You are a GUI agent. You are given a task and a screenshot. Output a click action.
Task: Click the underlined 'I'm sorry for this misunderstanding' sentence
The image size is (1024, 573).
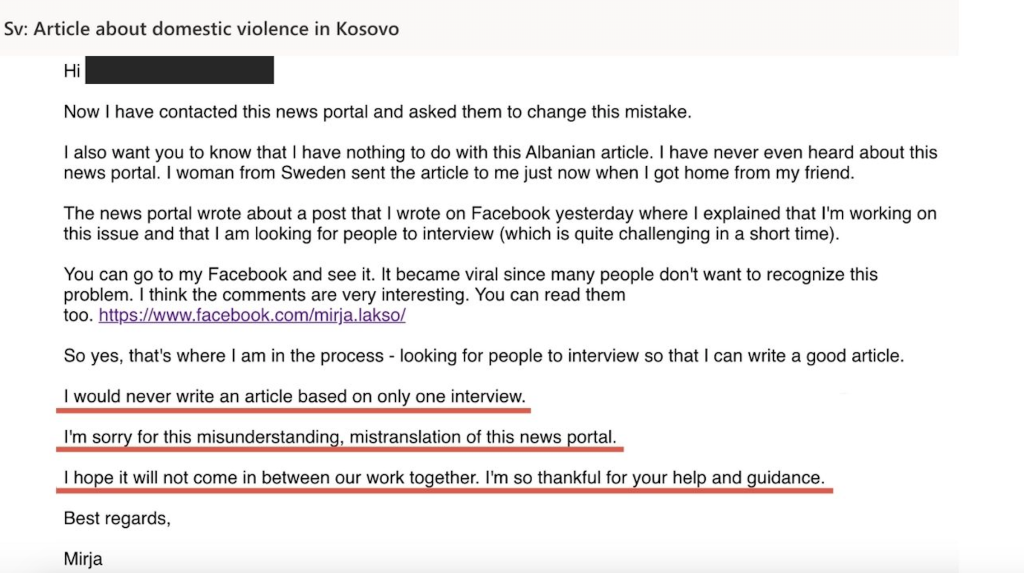click(340, 436)
